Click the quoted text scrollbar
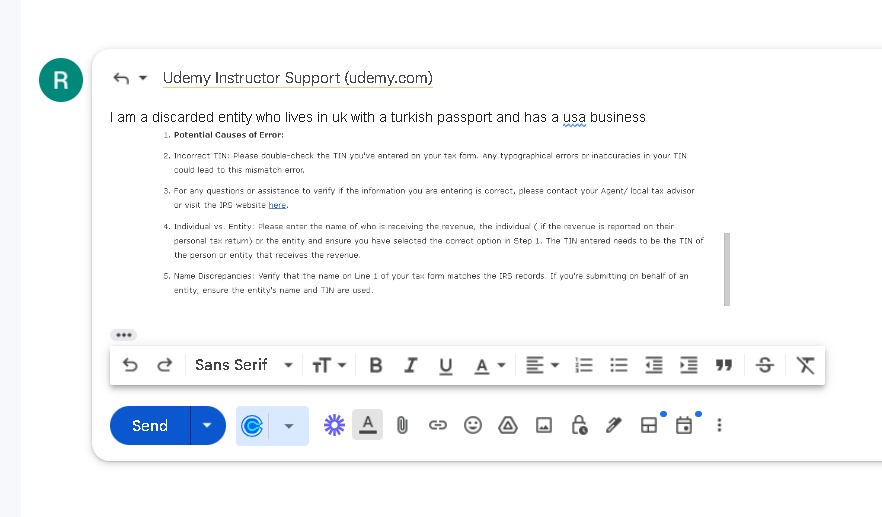Viewport: 882px width, 517px height. pos(727,269)
